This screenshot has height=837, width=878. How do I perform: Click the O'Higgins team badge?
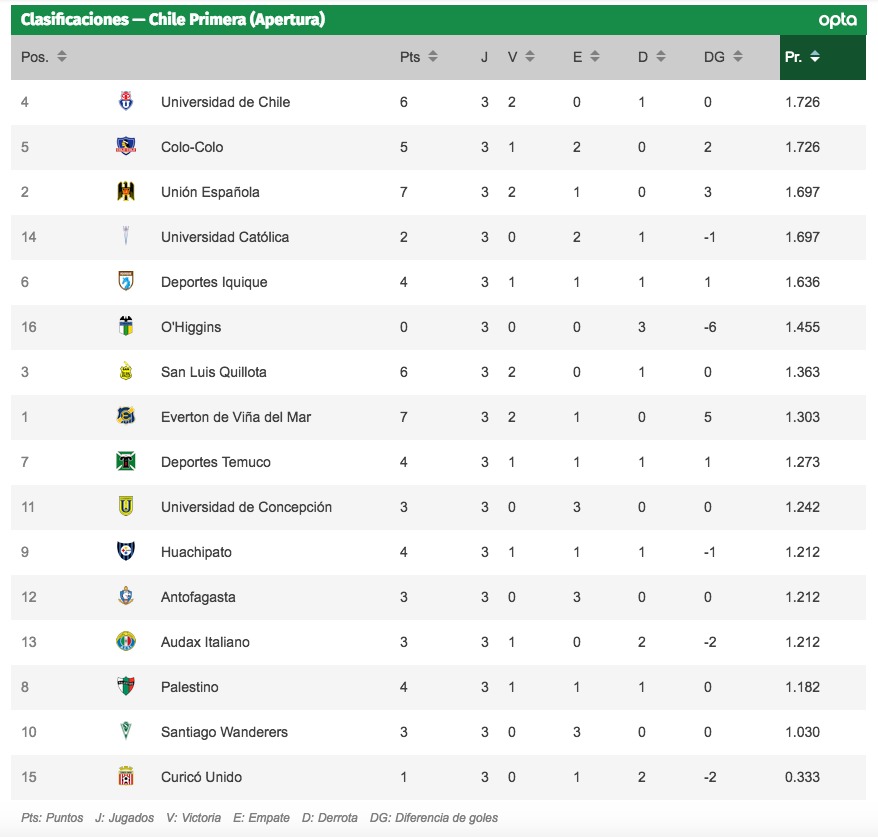point(126,326)
